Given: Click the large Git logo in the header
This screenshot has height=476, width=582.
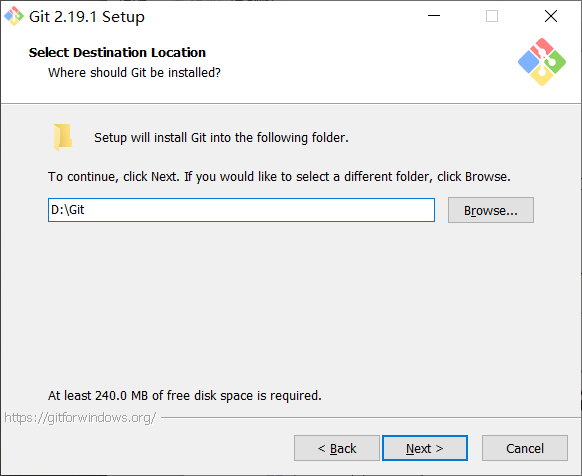Looking at the screenshot, I should point(542,62).
